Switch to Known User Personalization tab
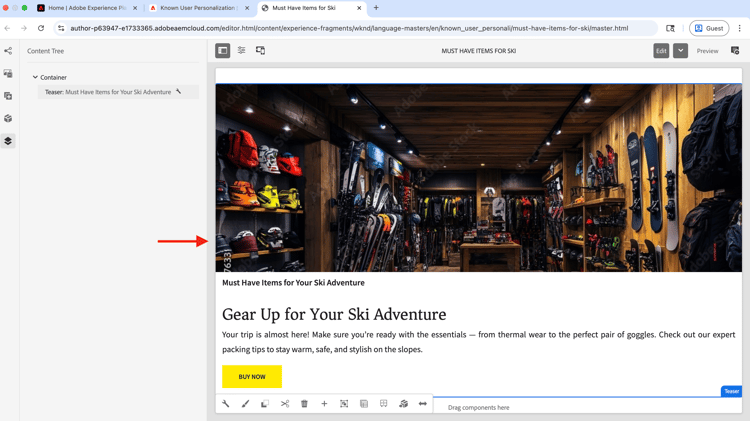Screen dimensions: 750x421 pyautogui.click(x=198, y=8)
